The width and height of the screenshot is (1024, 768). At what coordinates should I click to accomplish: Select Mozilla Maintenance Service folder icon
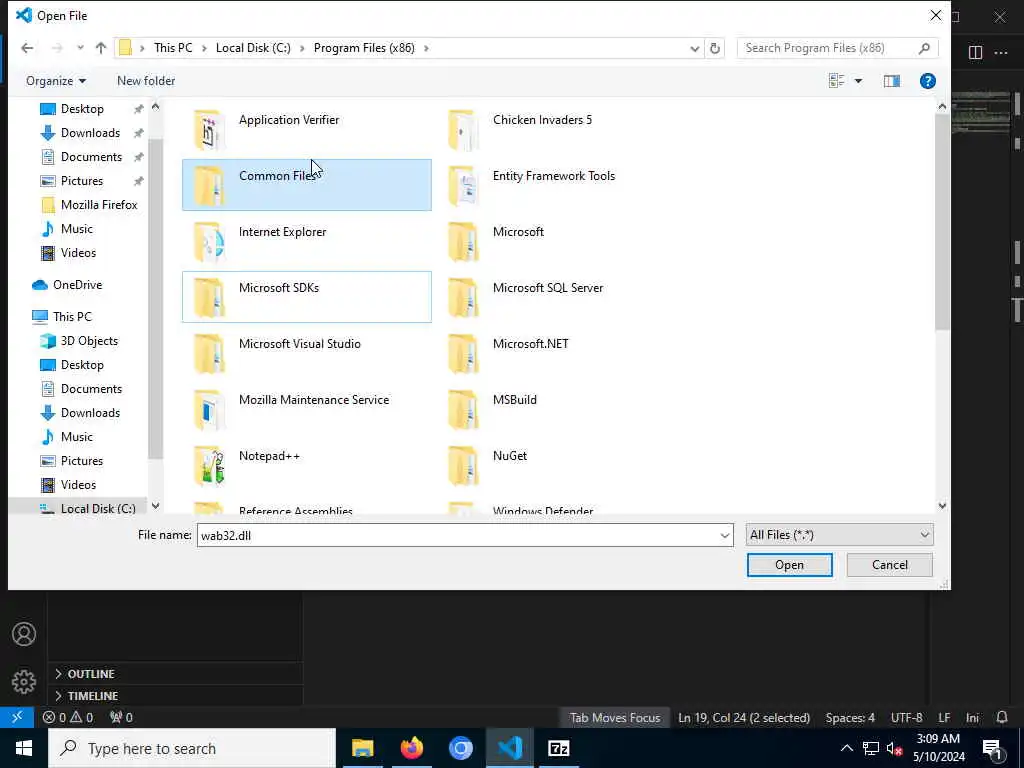(x=210, y=409)
